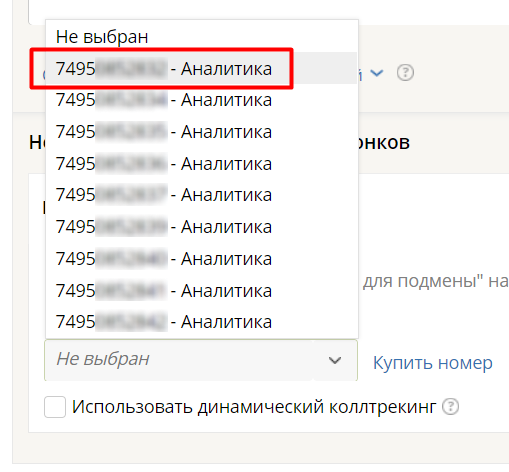Click the partially hidden 'онков' section heading

(x=384, y=143)
